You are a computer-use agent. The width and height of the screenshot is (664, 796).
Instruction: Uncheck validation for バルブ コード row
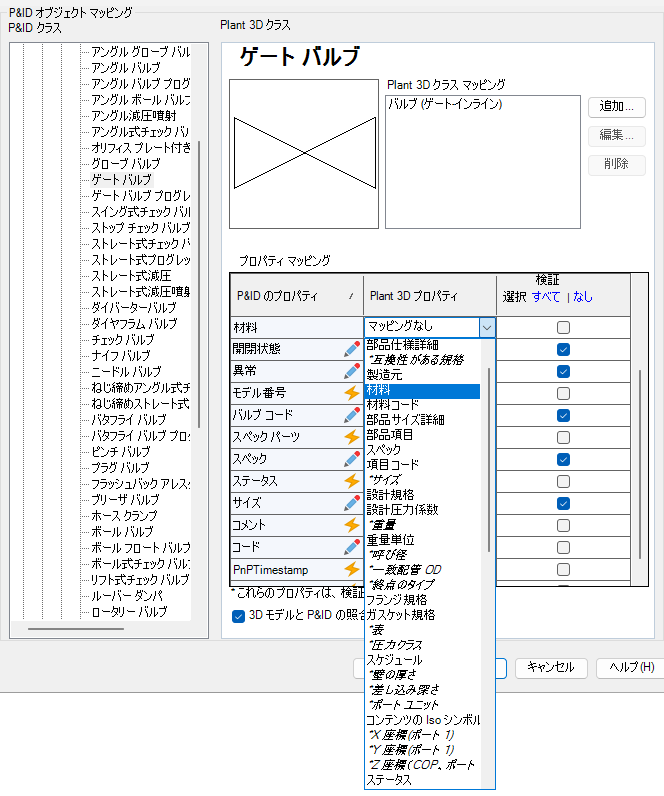pos(563,415)
